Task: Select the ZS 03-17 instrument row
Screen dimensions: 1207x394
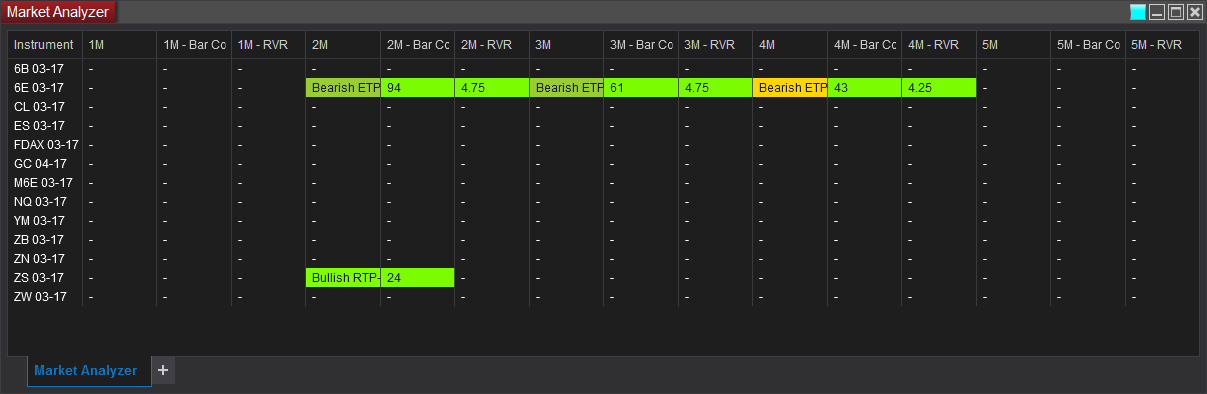Action: tap(603, 277)
